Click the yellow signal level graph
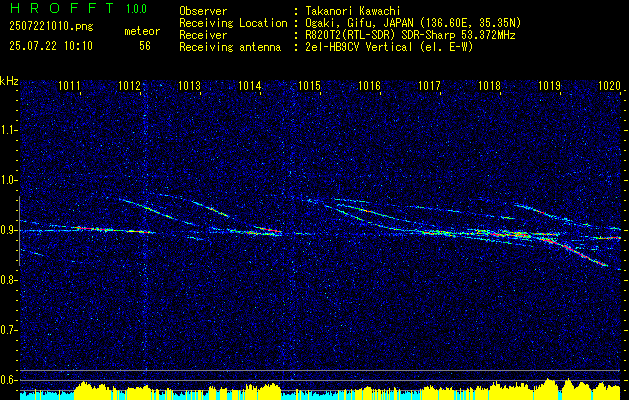 [x=320, y=390]
